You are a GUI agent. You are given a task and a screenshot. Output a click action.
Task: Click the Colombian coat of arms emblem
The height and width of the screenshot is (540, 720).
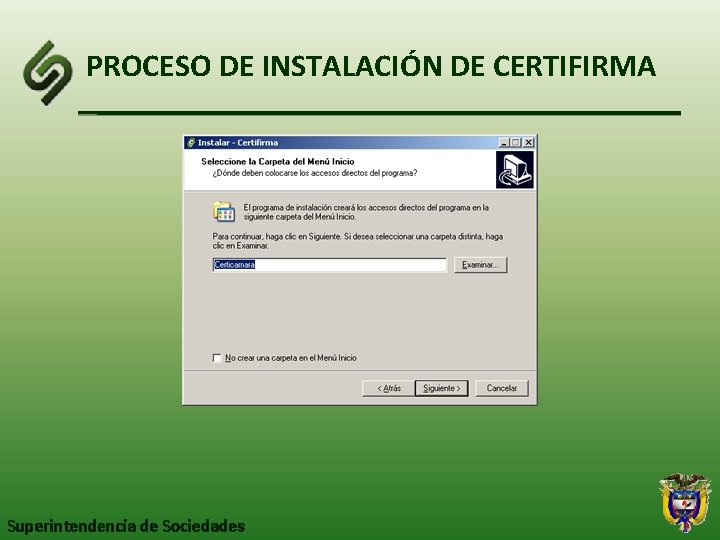(x=685, y=502)
